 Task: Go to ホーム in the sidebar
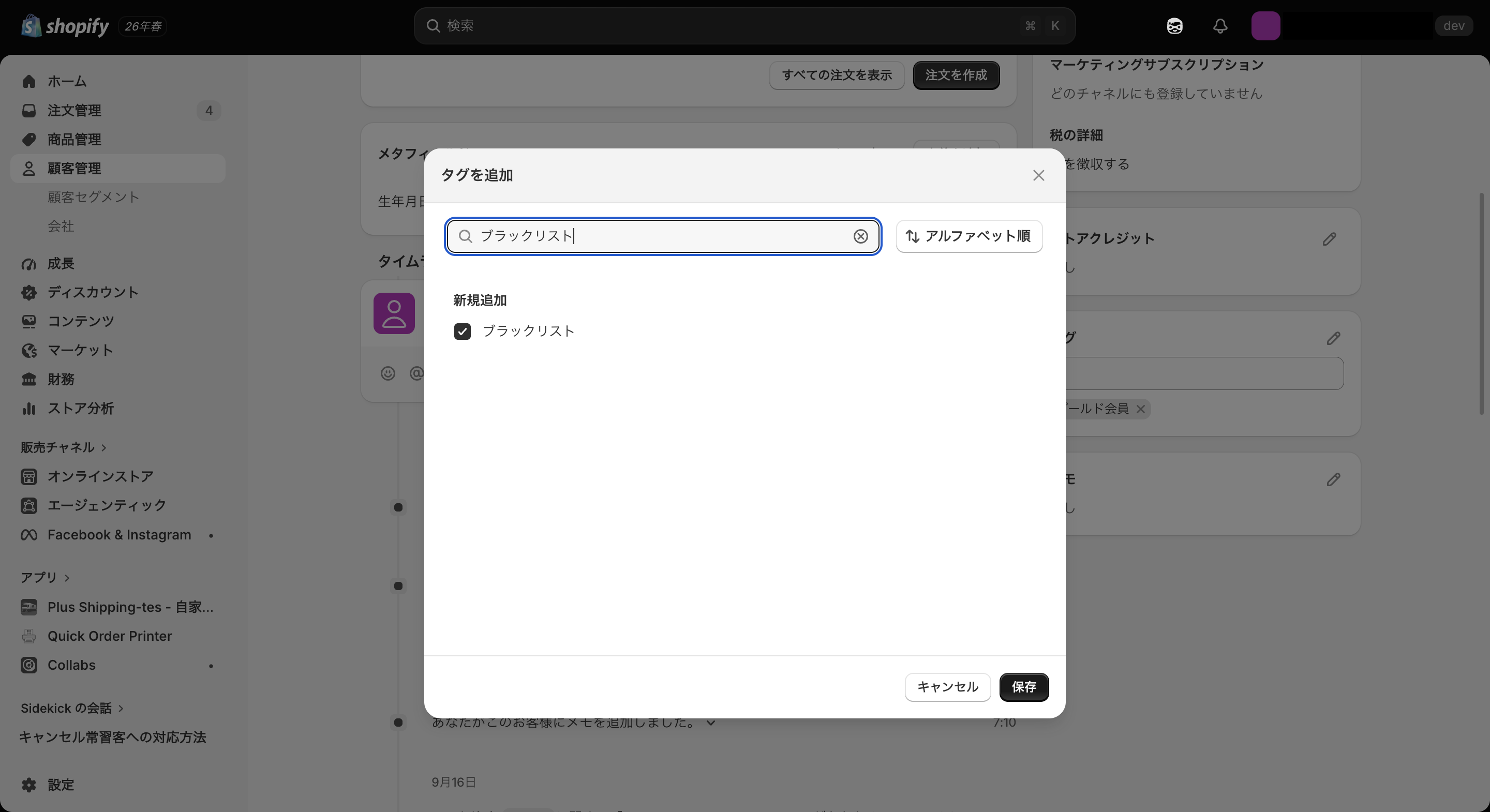(x=117, y=82)
